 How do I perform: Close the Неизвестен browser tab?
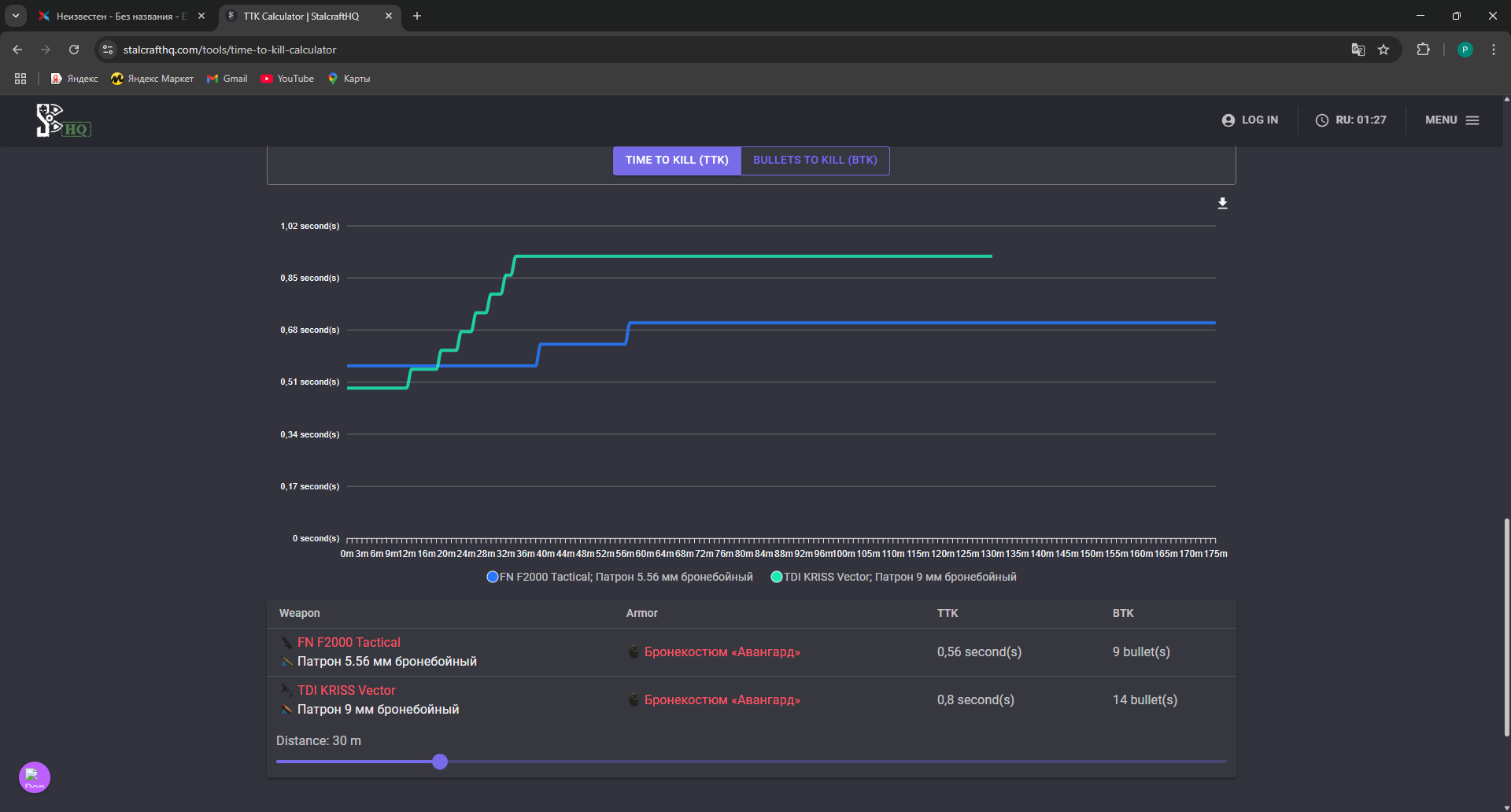[201, 16]
